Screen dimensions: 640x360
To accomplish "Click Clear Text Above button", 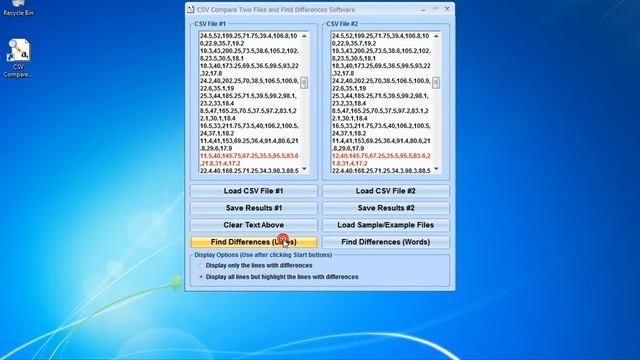I will point(253,225).
